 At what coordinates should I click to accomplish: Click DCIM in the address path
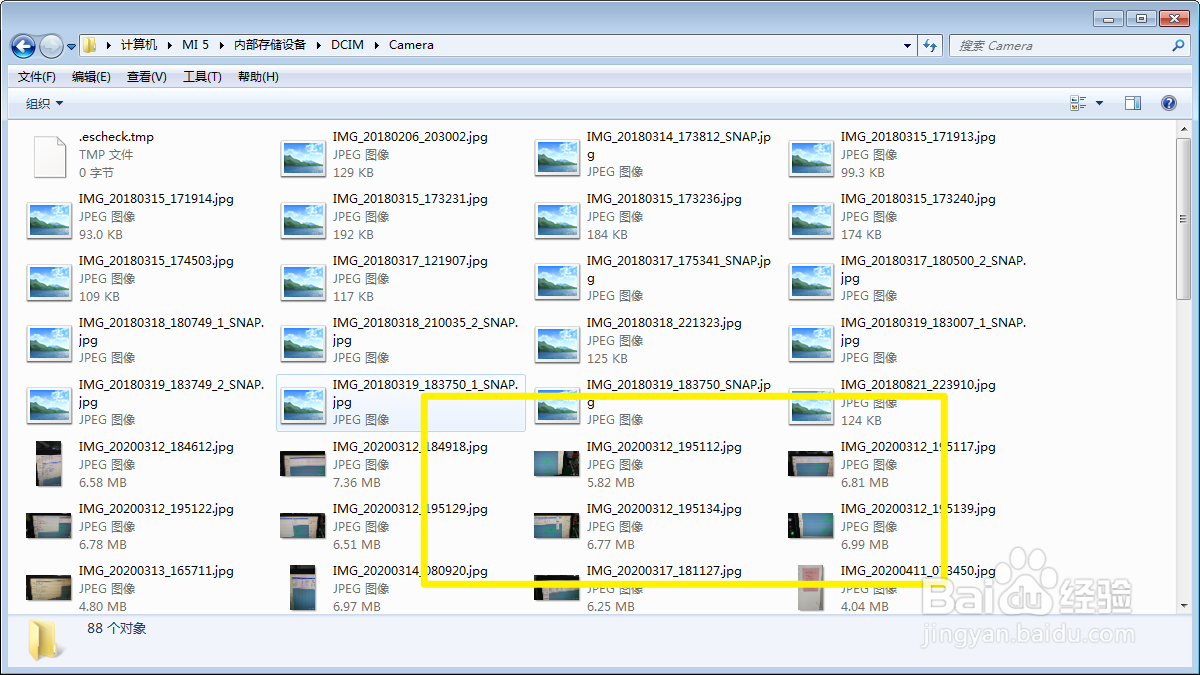(x=348, y=45)
